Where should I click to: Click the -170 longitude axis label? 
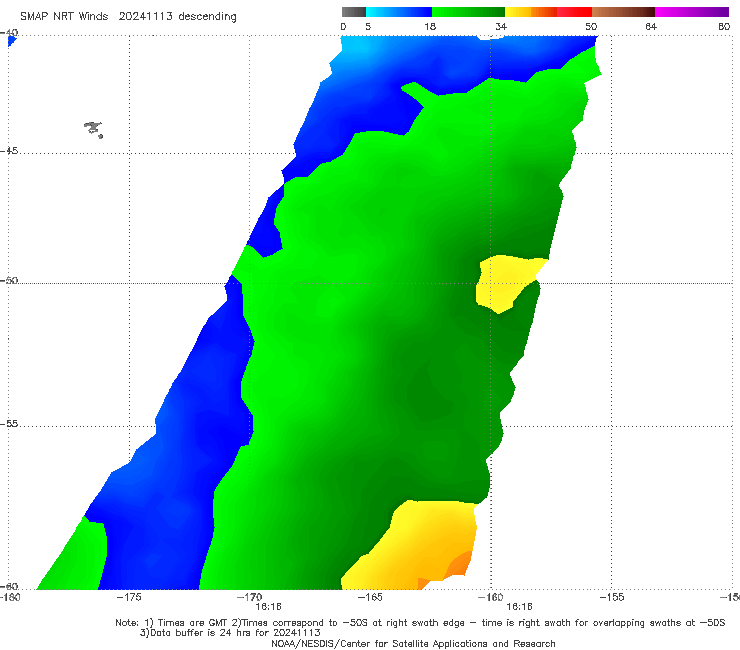(249, 597)
